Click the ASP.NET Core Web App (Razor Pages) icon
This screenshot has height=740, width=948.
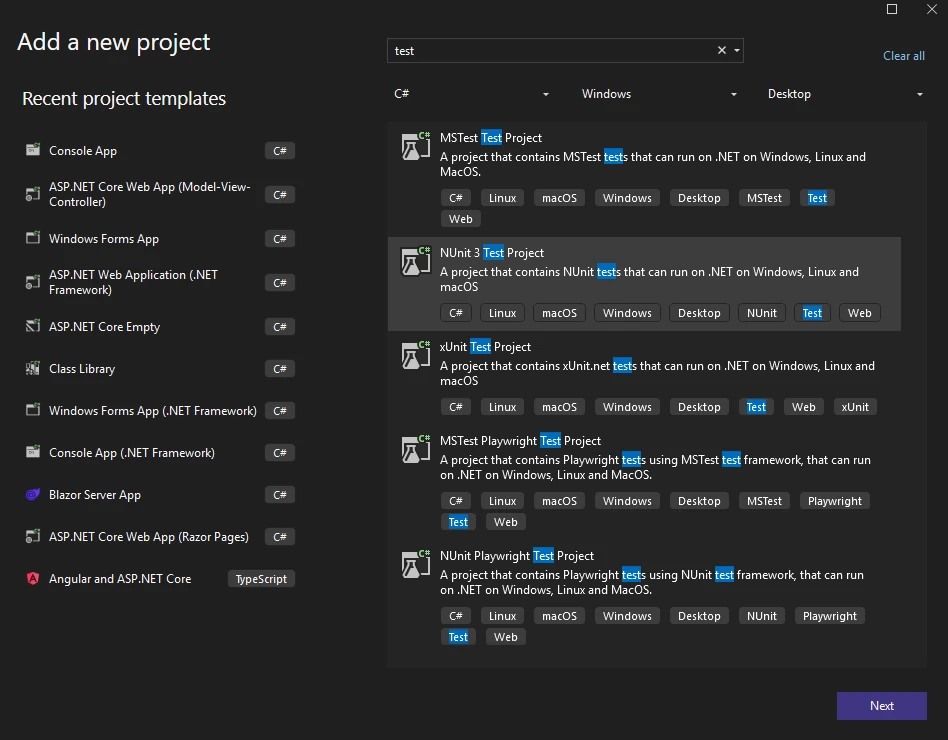[33, 536]
